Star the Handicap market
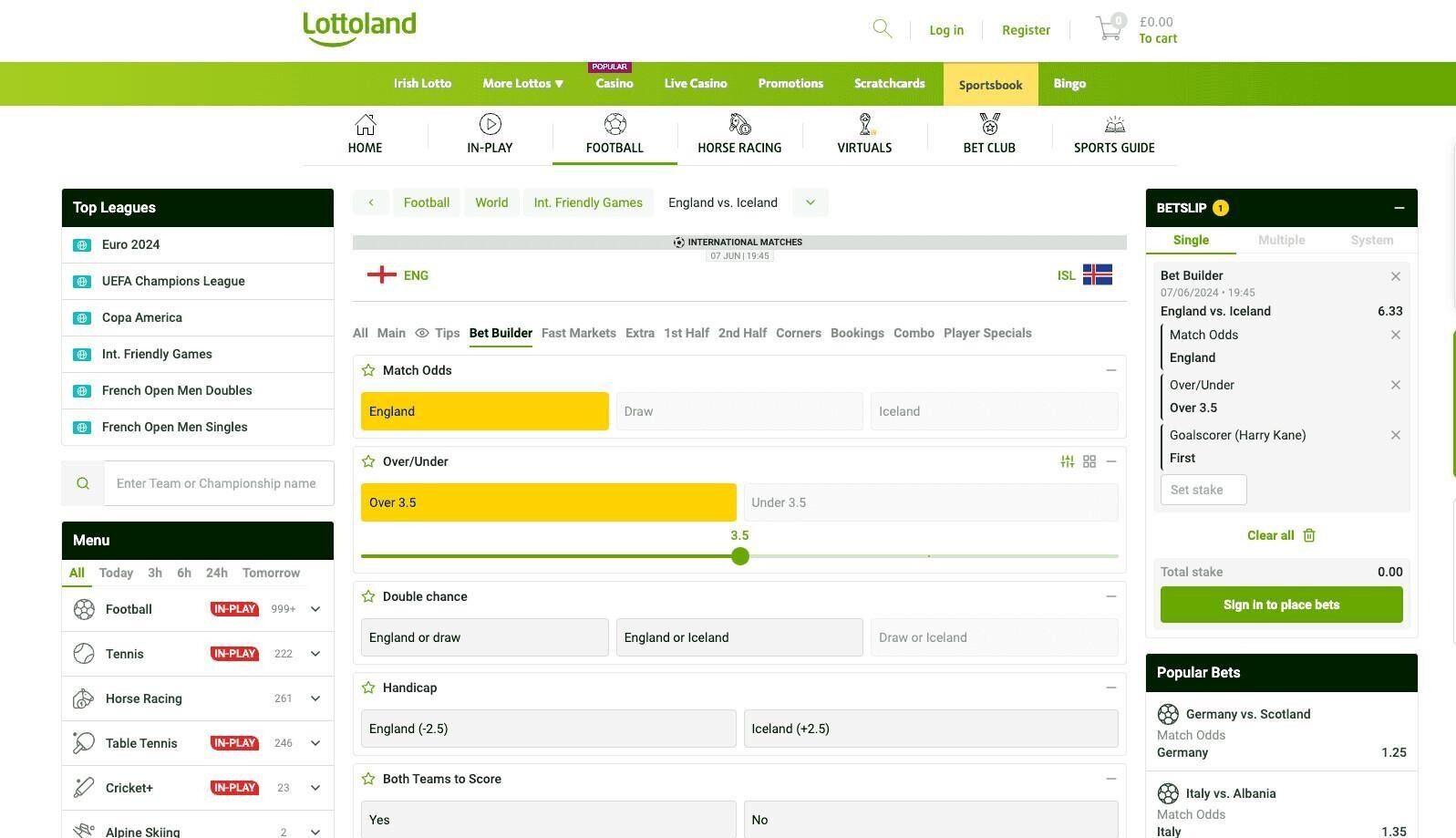This screenshot has width=1456, height=838. click(368, 688)
